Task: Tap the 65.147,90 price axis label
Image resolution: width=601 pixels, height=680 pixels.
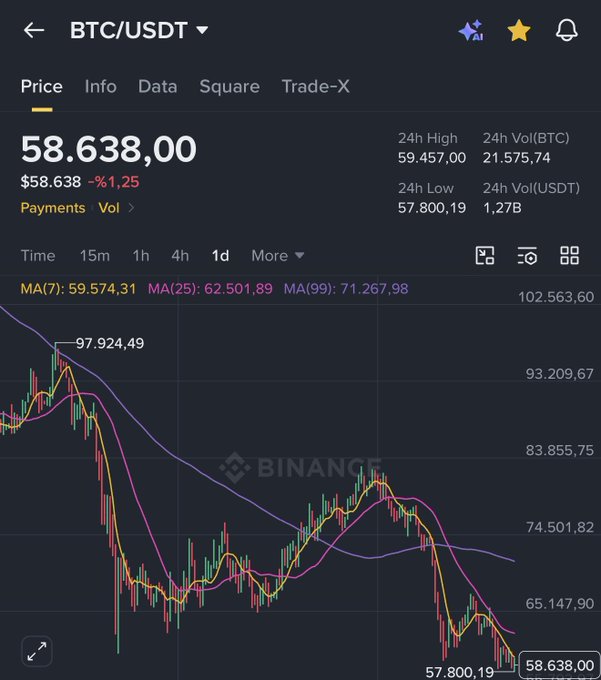Action: pyautogui.click(x=560, y=604)
